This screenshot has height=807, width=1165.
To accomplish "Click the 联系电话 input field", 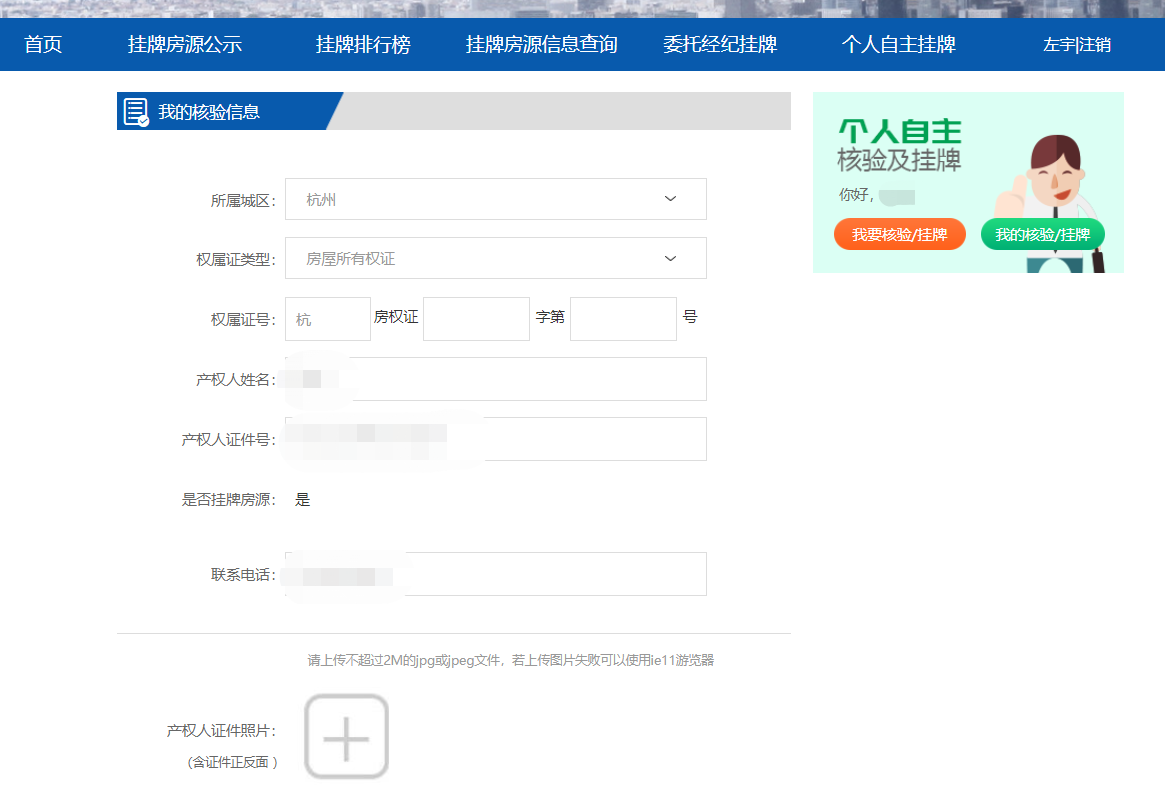I will (496, 574).
